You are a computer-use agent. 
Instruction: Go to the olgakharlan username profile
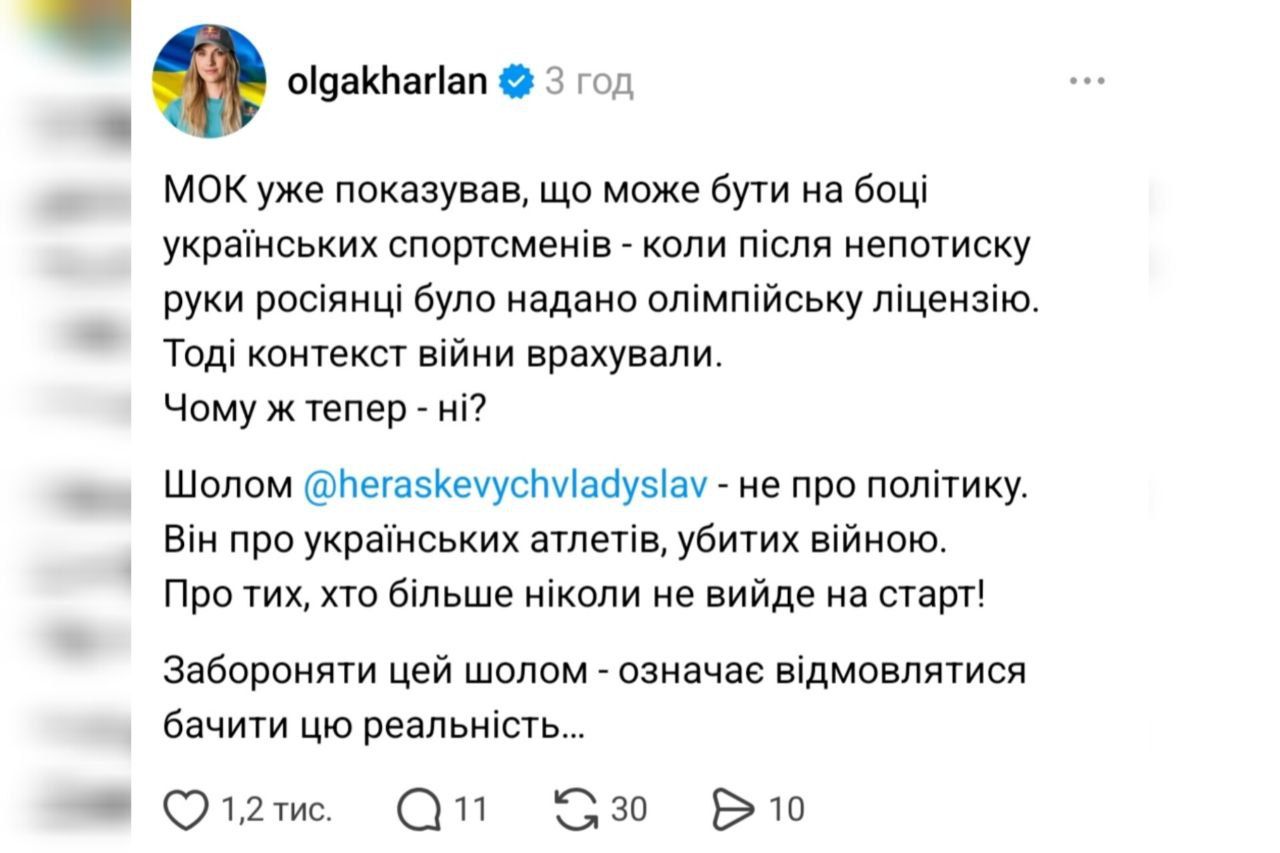click(386, 82)
